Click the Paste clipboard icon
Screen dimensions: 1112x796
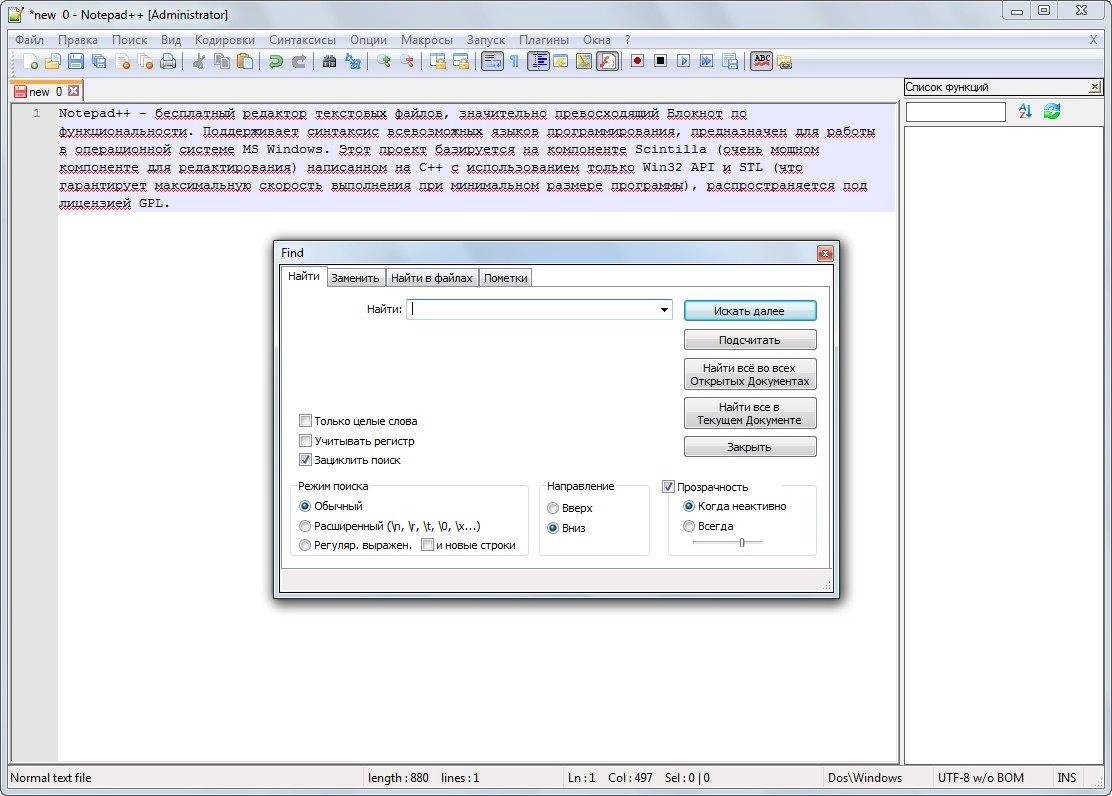point(245,62)
